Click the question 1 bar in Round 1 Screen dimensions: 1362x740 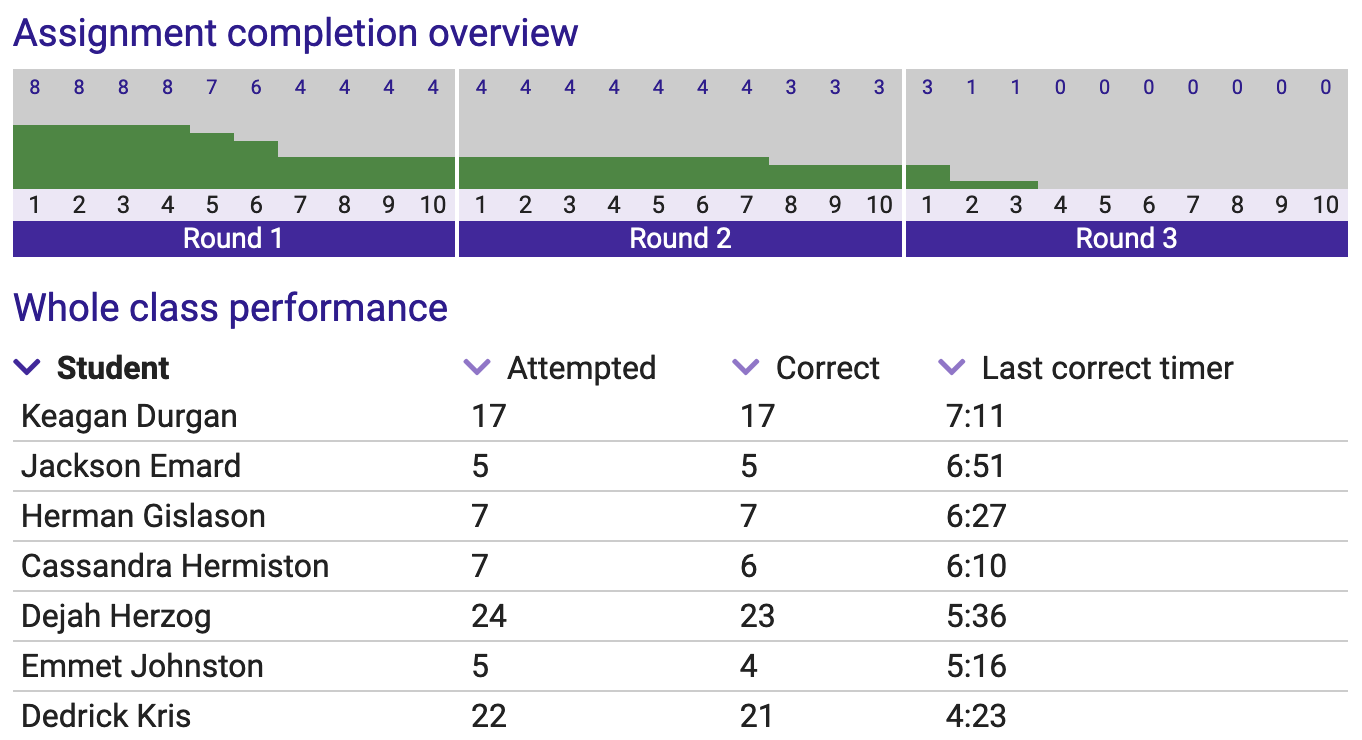coord(35,150)
